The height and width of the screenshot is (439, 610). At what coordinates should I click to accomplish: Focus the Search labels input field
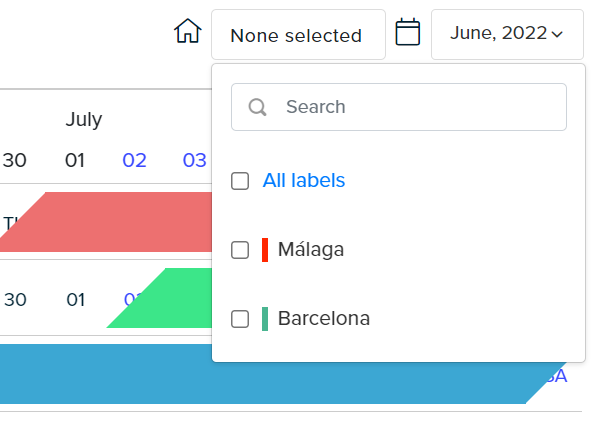point(399,107)
